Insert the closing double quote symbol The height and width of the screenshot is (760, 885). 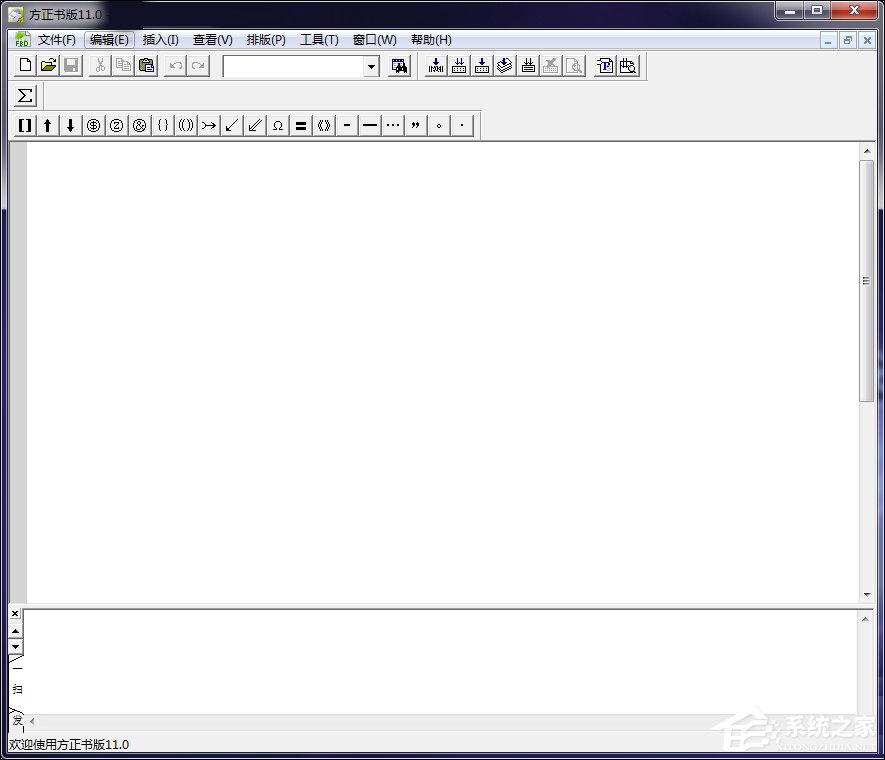click(416, 125)
